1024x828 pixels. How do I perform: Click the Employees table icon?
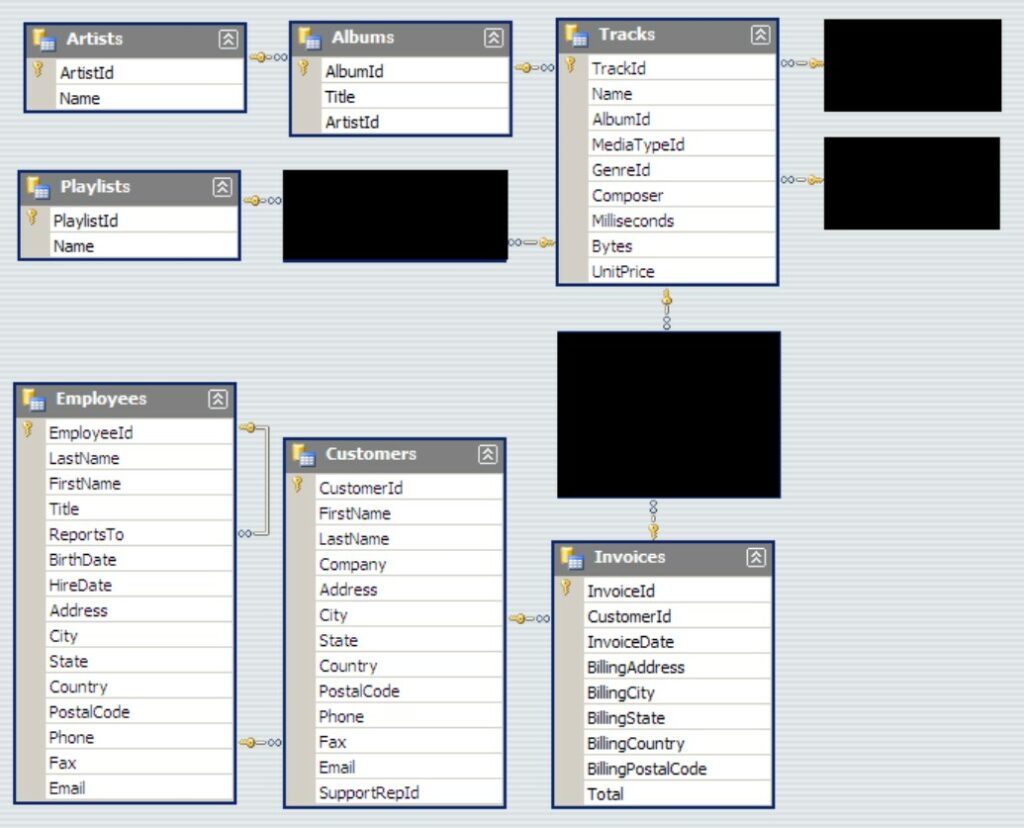tap(34, 399)
